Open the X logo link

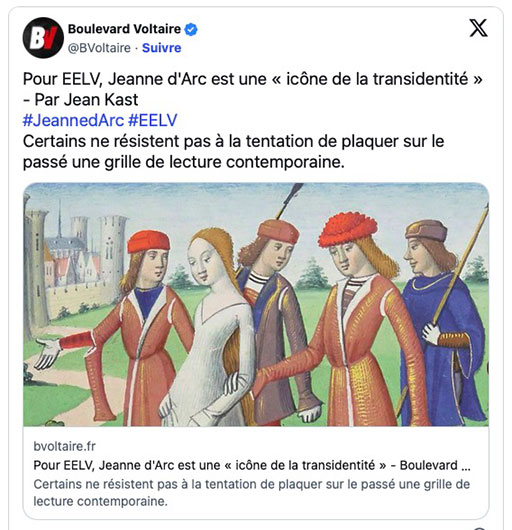[x=479, y=28]
